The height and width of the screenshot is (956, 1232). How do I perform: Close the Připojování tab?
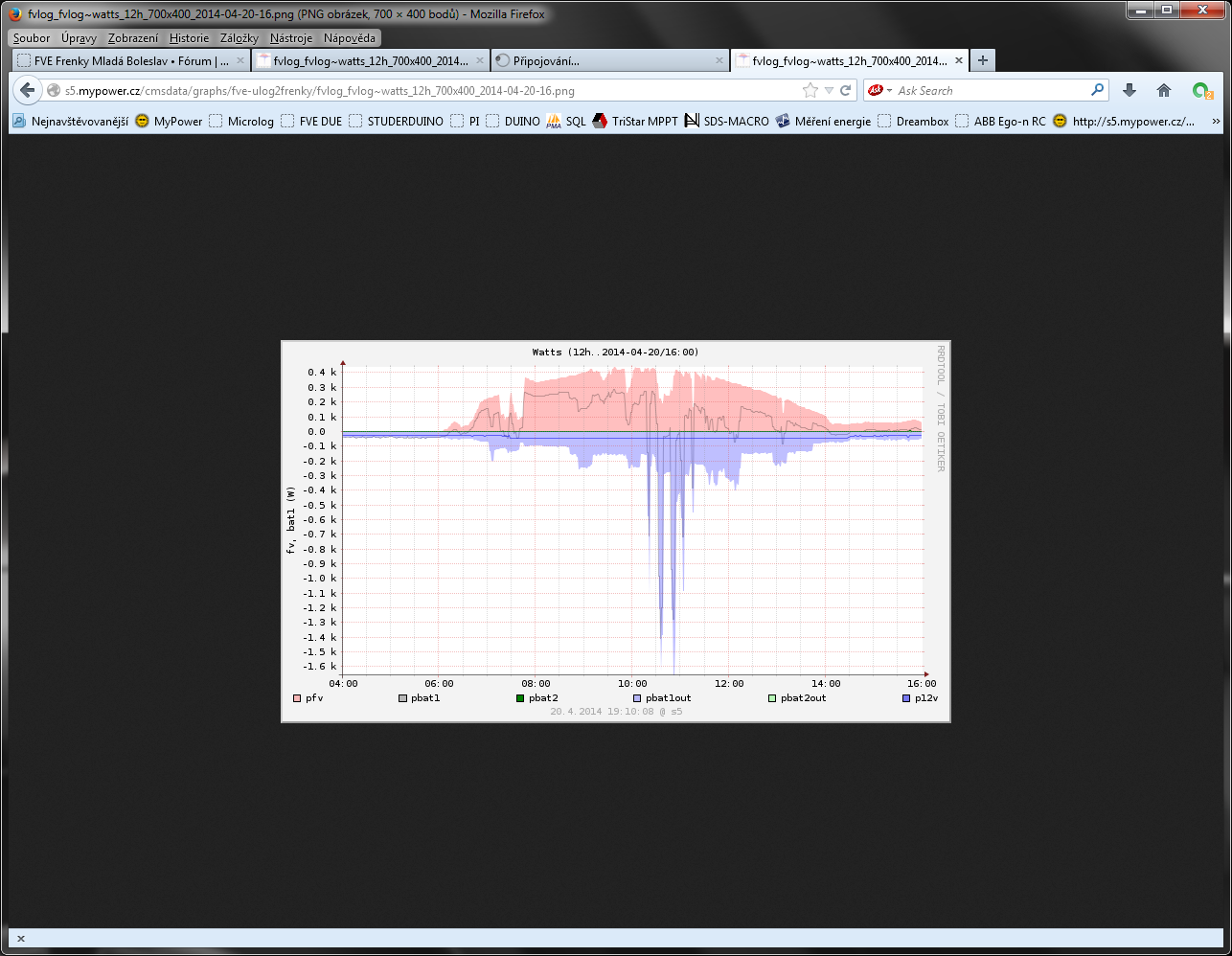coord(719,60)
